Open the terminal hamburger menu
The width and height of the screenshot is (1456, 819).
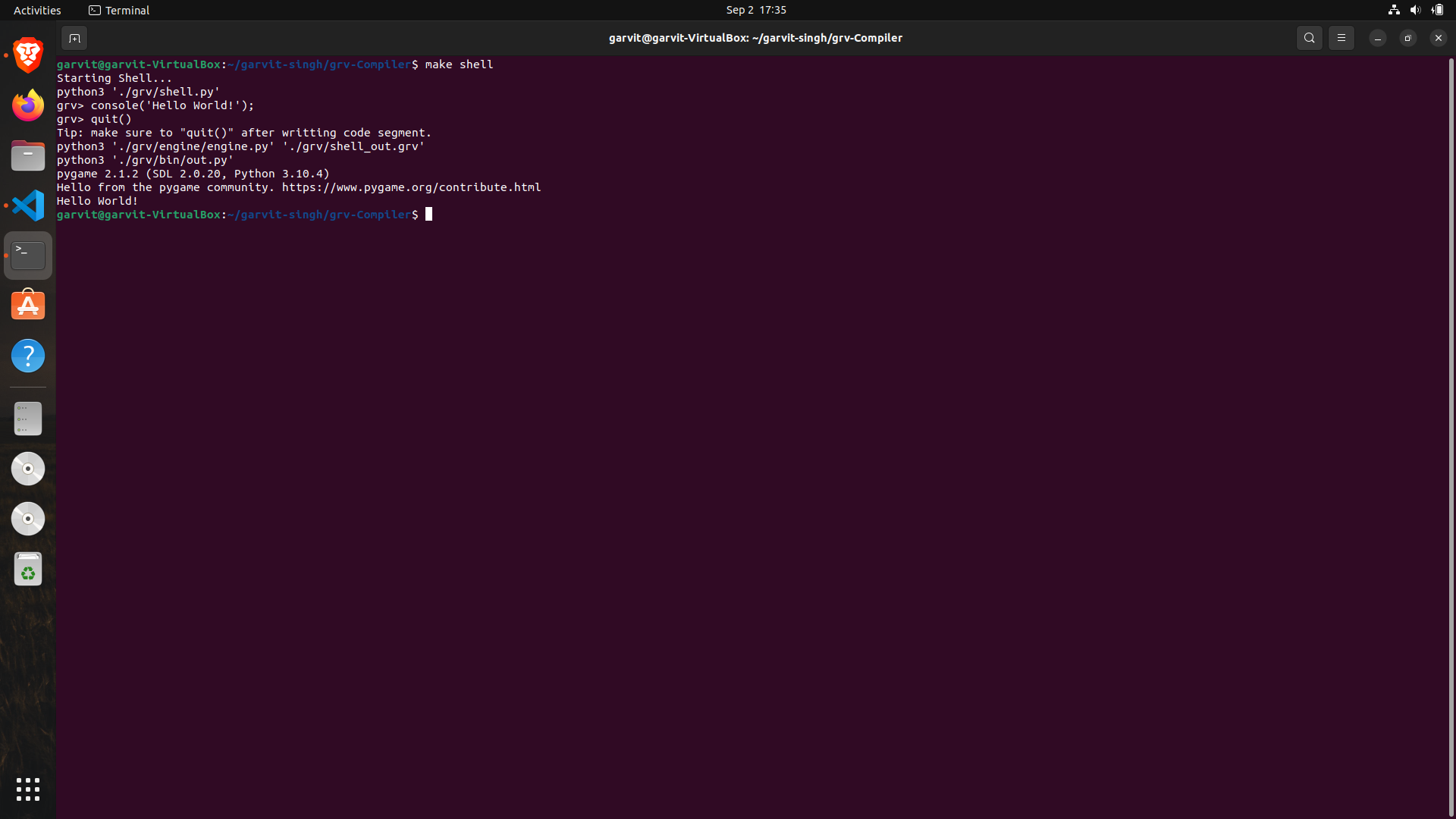[x=1341, y=38]
